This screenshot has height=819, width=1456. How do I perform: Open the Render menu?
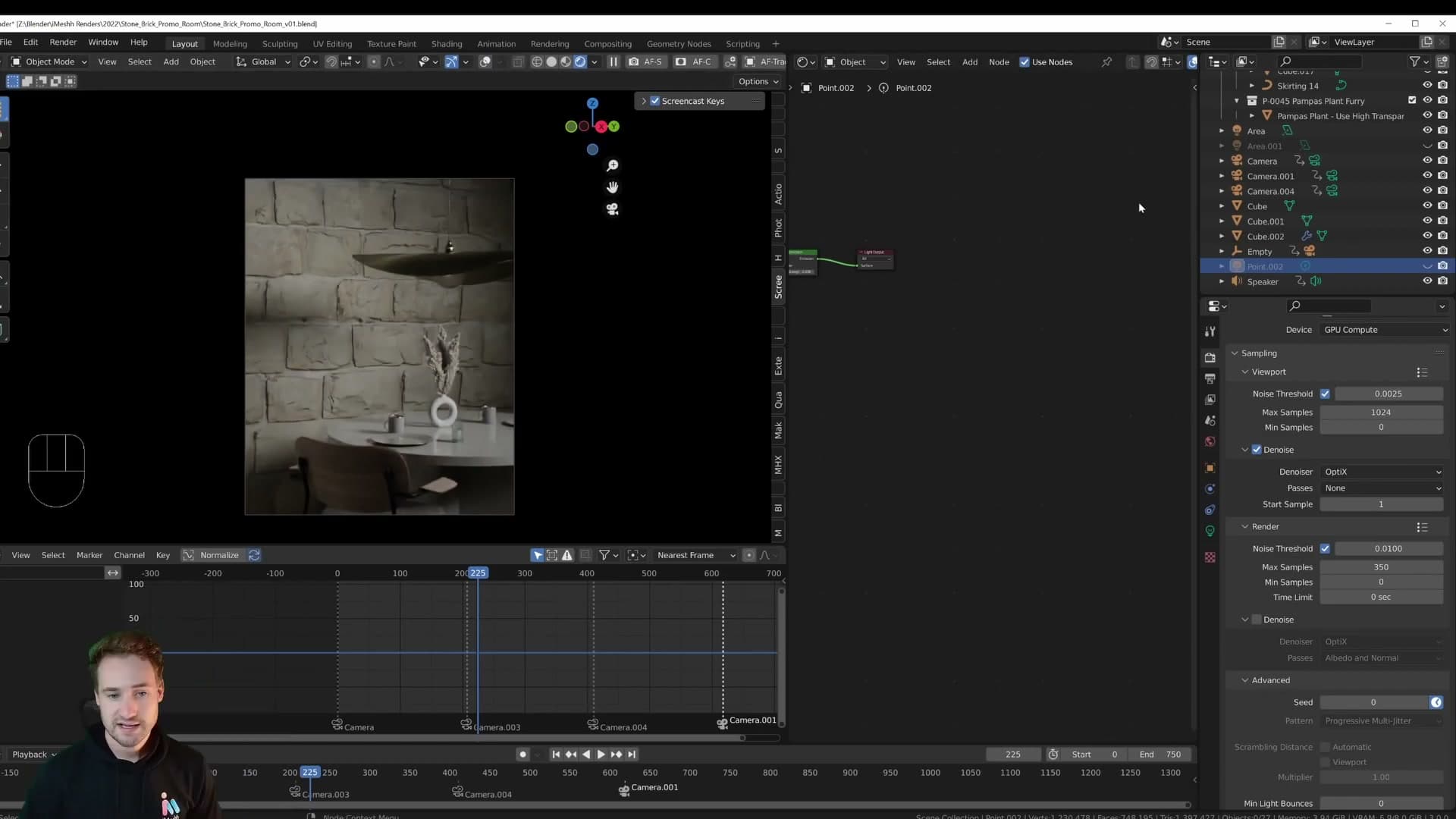click(63, 42)
